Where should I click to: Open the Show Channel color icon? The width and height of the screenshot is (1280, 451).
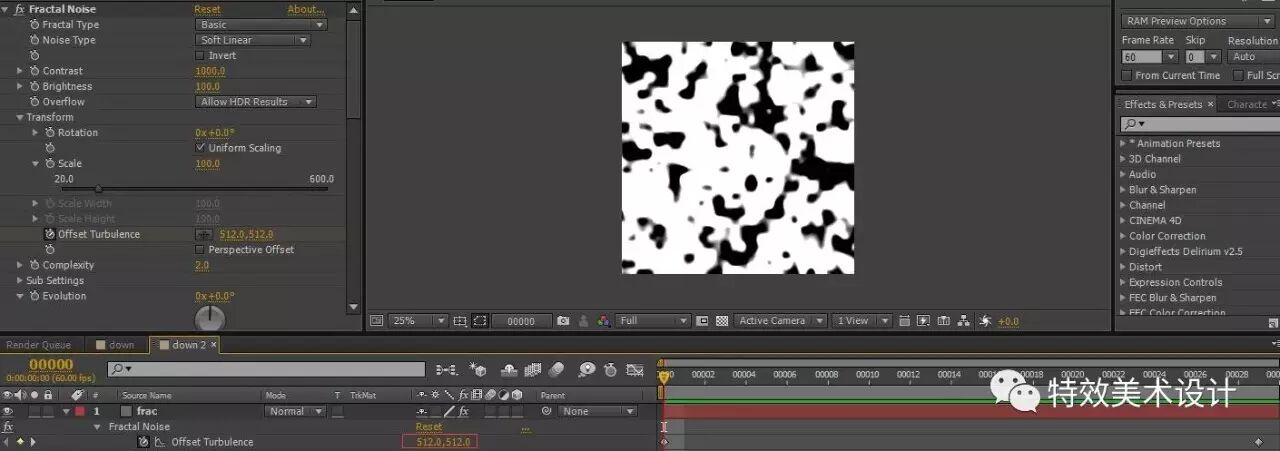(x=603, y=321)
